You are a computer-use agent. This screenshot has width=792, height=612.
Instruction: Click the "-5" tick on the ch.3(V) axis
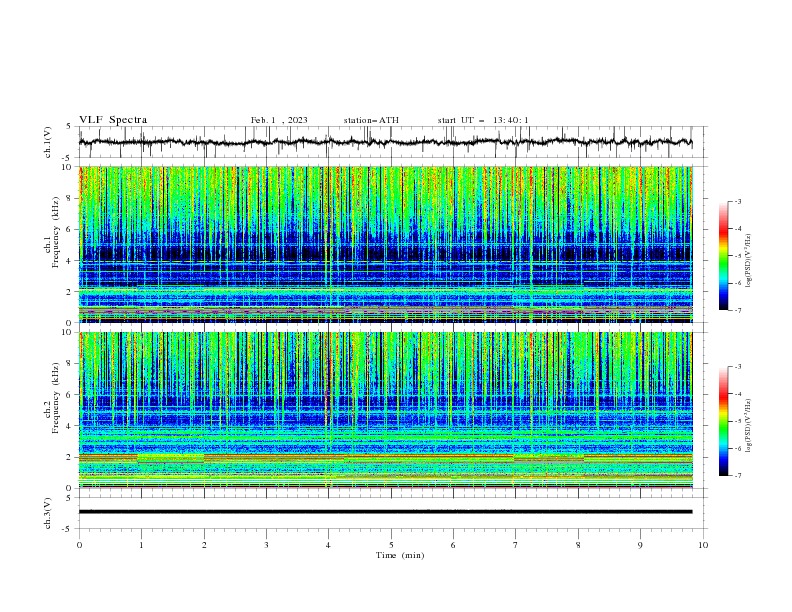(x=68, y=529)
